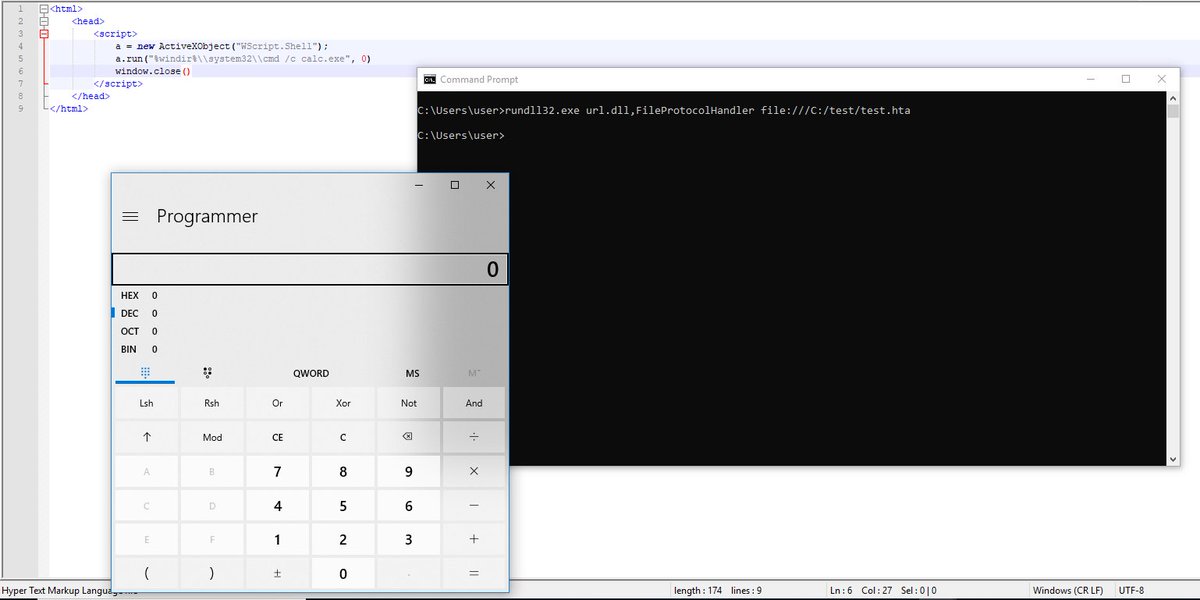This screenshot has height=600, width=1200.
Task: Click the Mod key in calculator
Action: coord(212,437)
